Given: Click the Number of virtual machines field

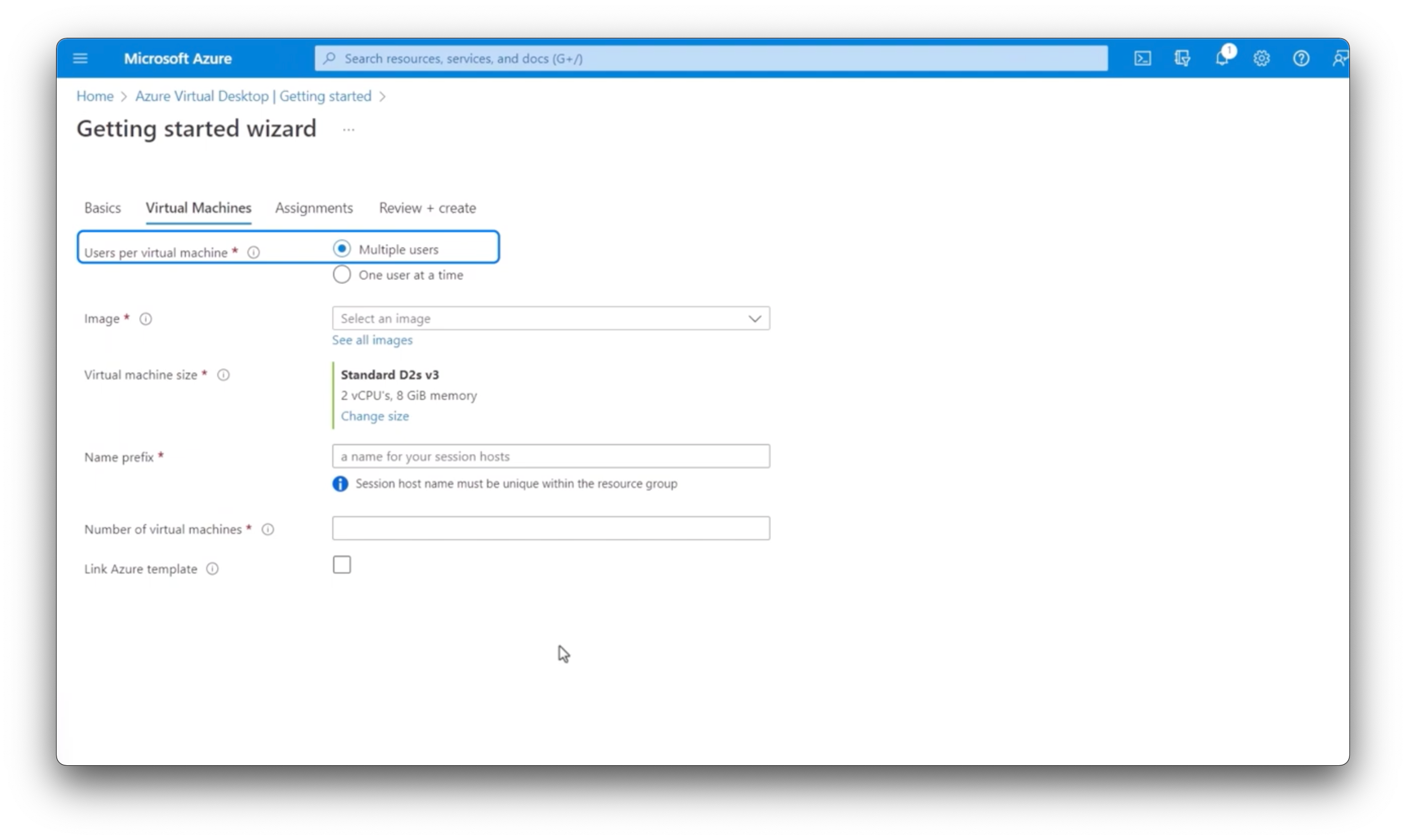Looking at the screenshot, I should (x=550, y=528).
